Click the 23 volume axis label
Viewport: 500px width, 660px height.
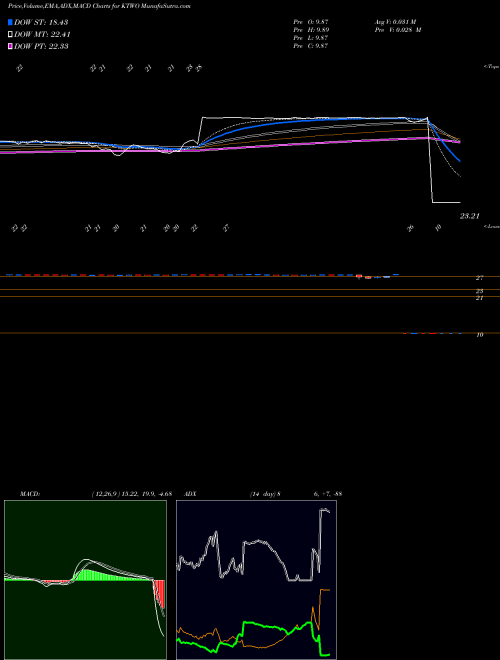[x=479, y=291]
